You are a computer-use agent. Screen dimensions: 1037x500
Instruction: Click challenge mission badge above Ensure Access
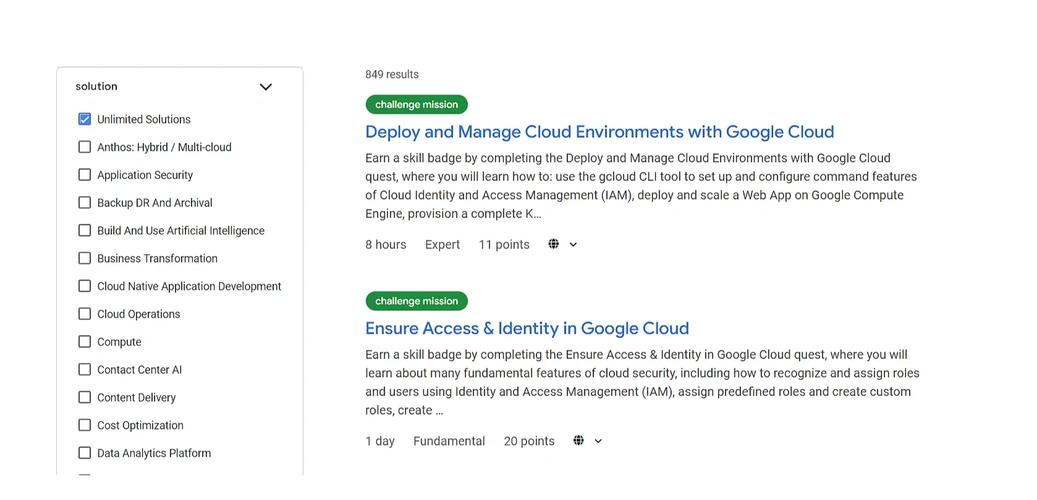pos(416,301)
